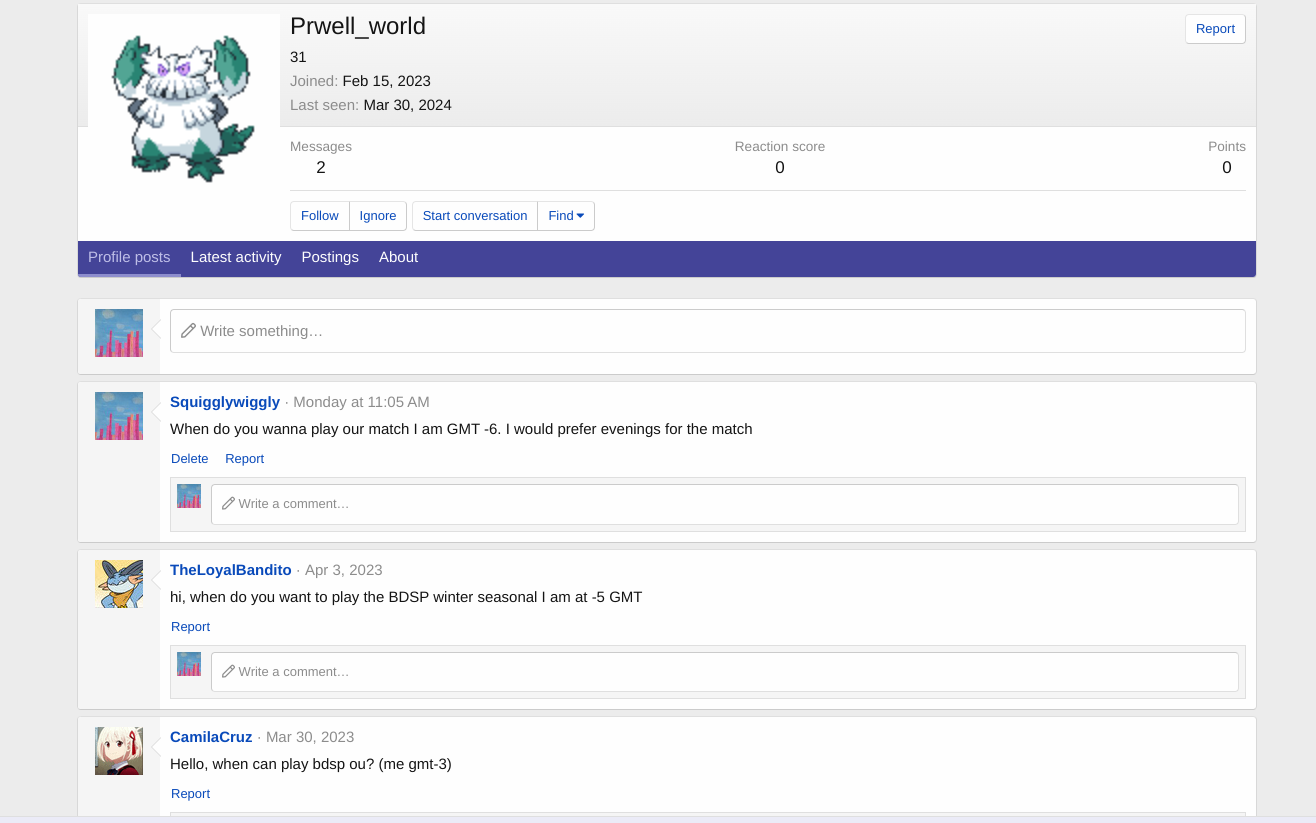Select the Profile posts tab
The height and width of the screenshot is (823, 1316).
pyautogui.click(x=129, y=258)
